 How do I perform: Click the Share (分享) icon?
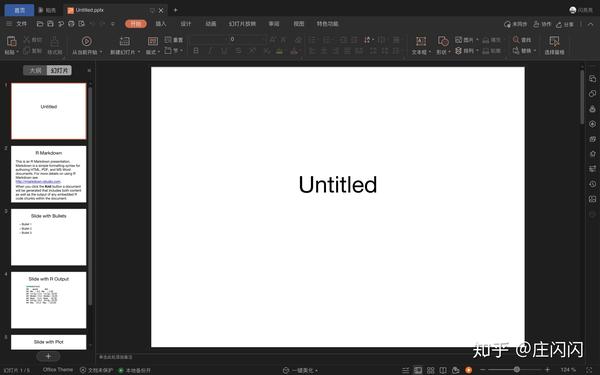[x=559, y=24]
